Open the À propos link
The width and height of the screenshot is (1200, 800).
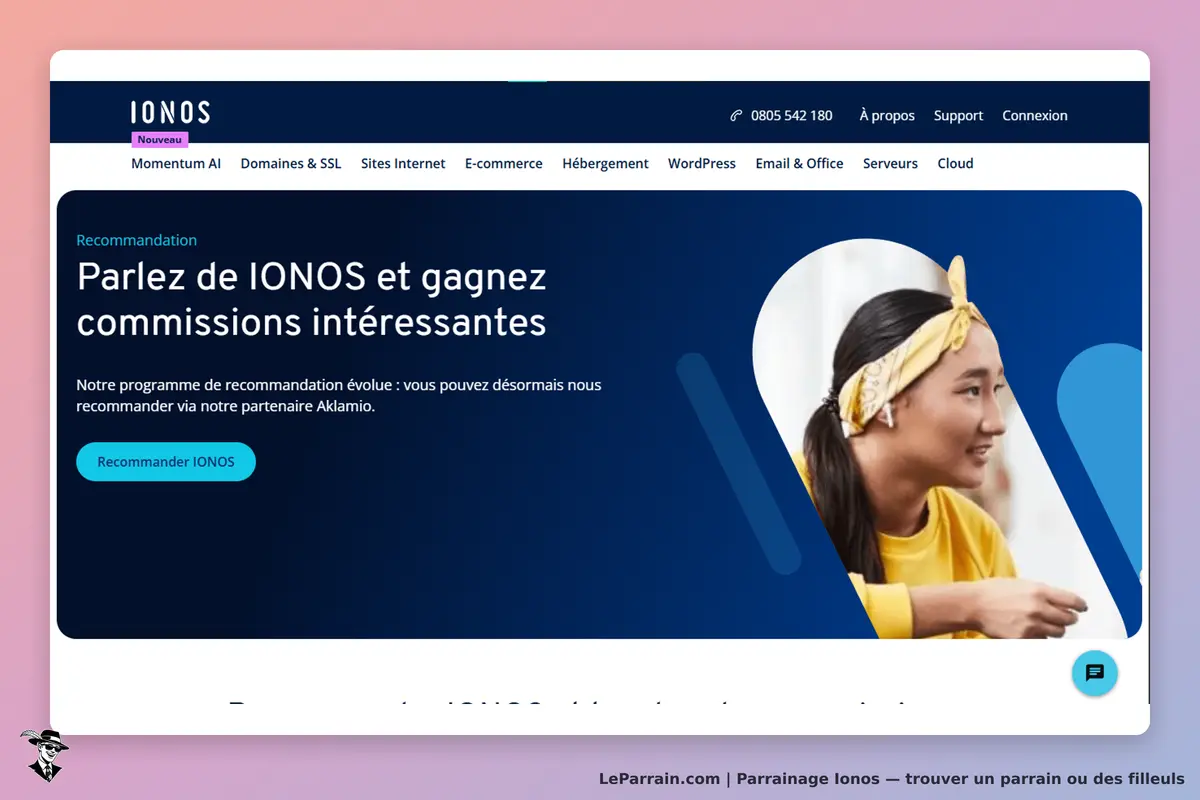click(x=887, y=116)
